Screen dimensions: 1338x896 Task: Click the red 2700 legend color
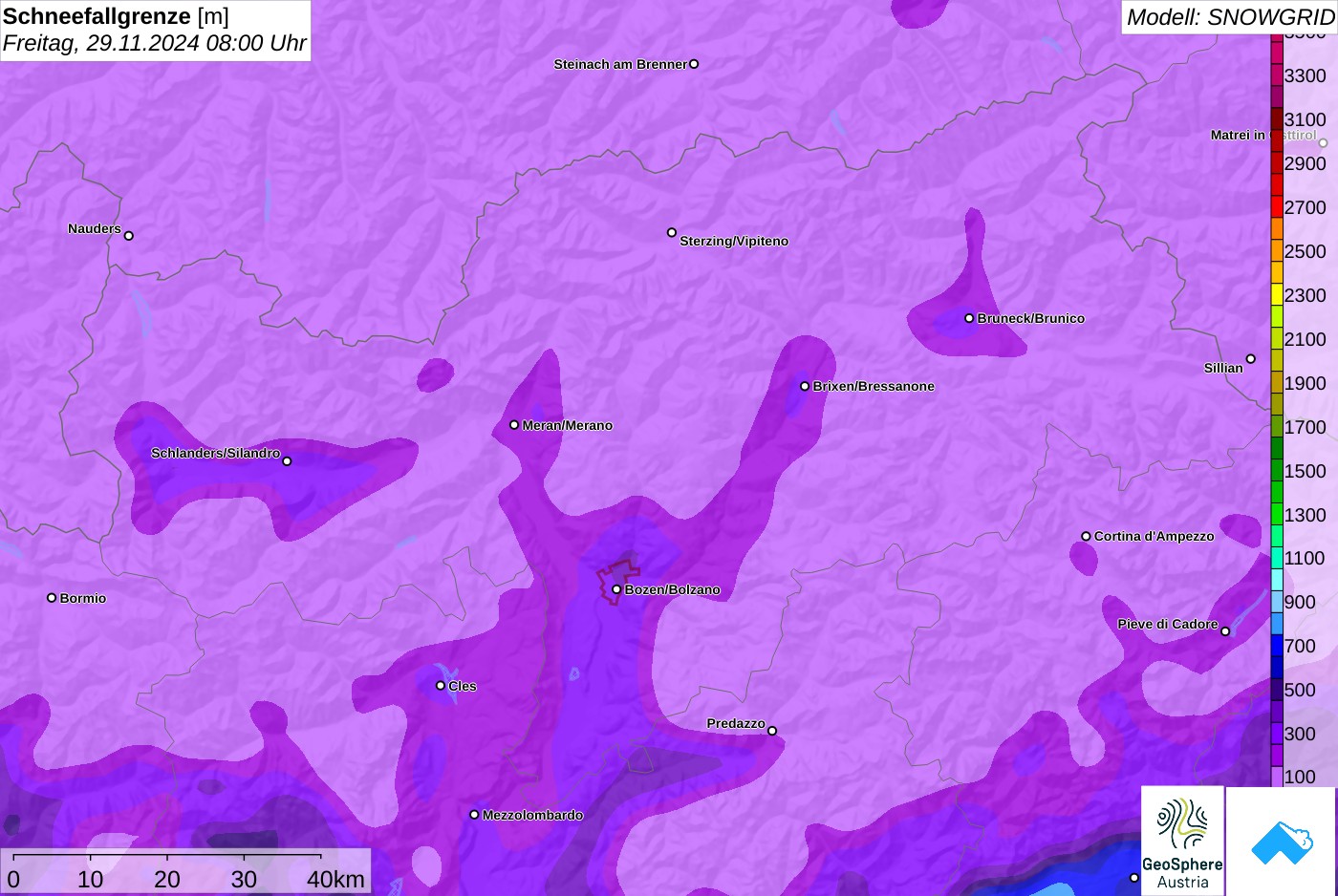click(1277, 207)
